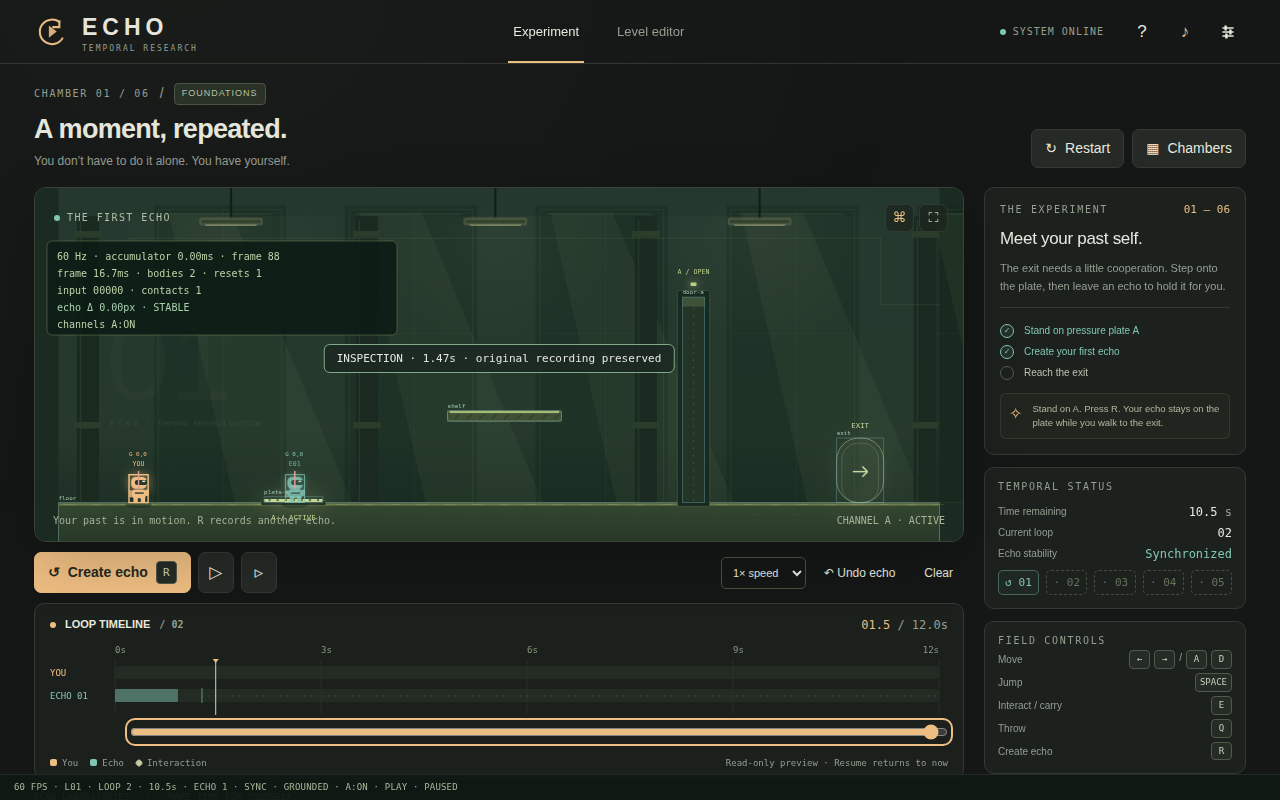Click the small step-forward play button
The height and width of the screenshot is (800, 1280).
pyautogui.click(x=259, y=572)
